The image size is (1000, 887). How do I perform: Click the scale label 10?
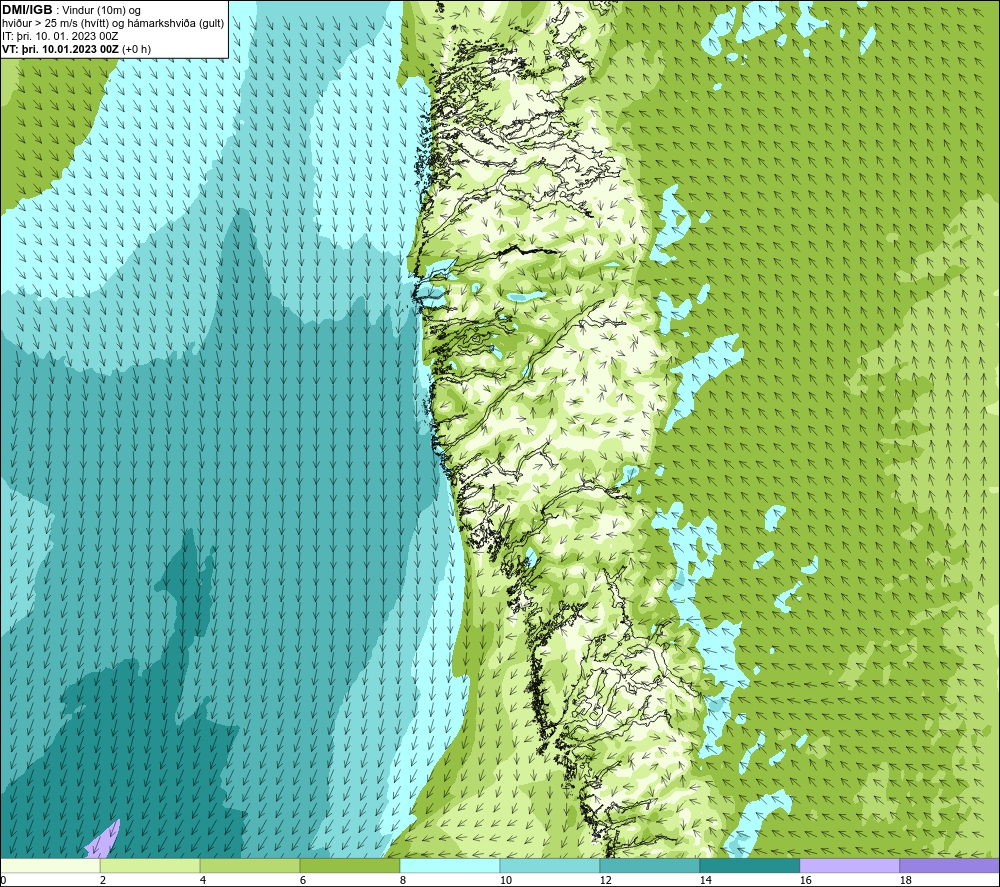click(x=505, y=880)
